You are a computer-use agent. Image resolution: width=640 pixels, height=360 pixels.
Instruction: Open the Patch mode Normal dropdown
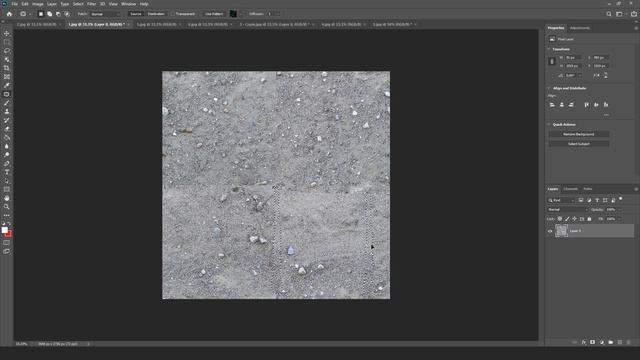pyautogui.click(x=105, y=14)
